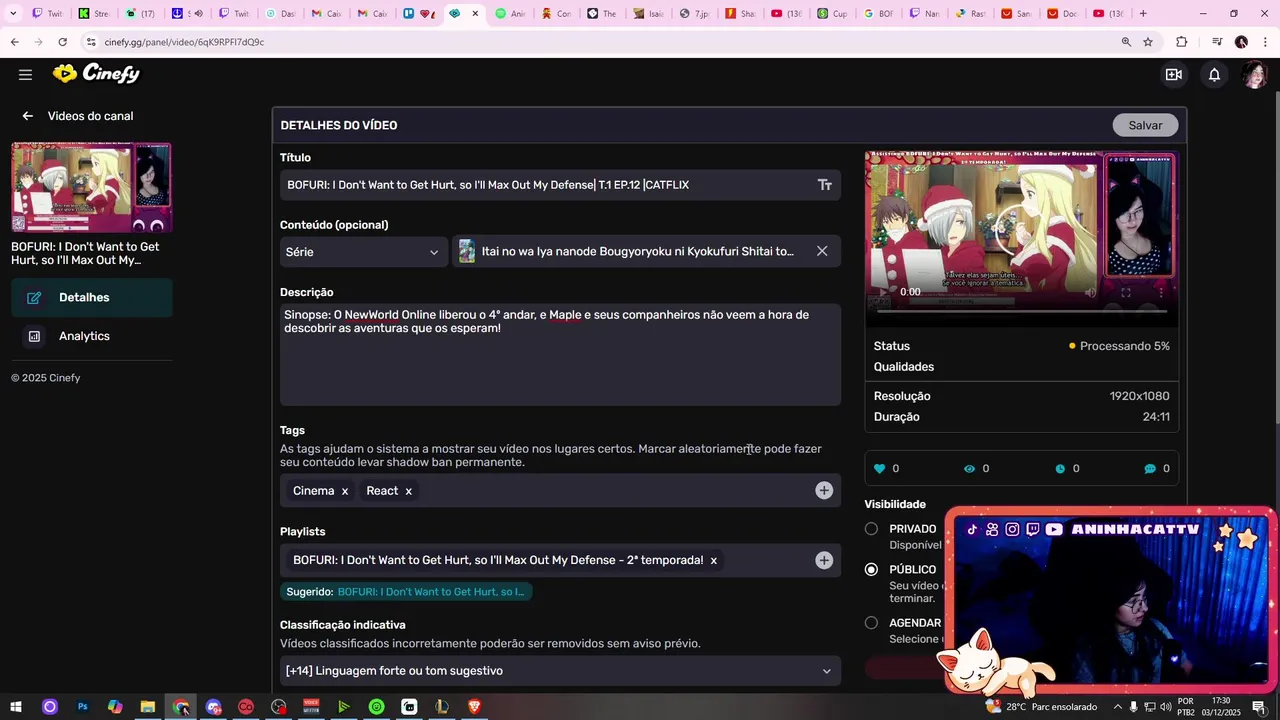The height and width of the screenshot is (720, 1280).
Task: Reload the browser page
Action: pos(62,42)
